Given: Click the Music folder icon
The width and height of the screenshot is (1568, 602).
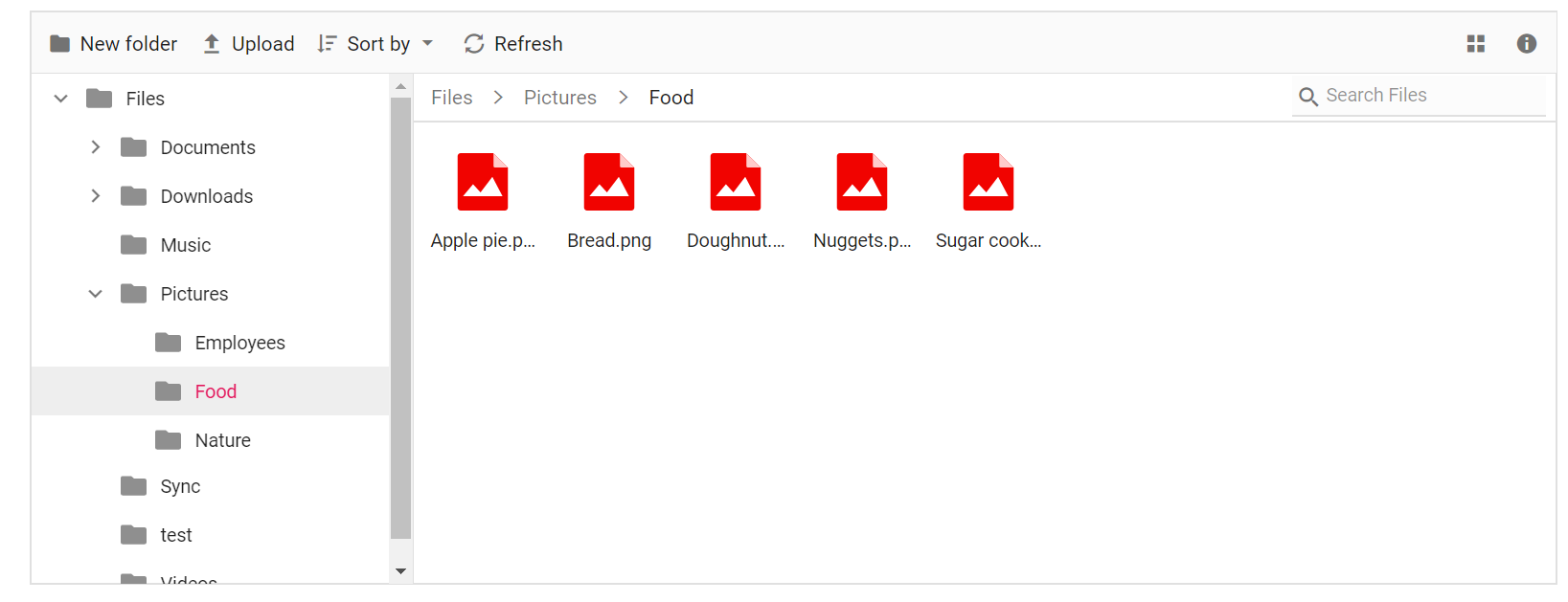Looking at the screenshot, I should [134, 245].
